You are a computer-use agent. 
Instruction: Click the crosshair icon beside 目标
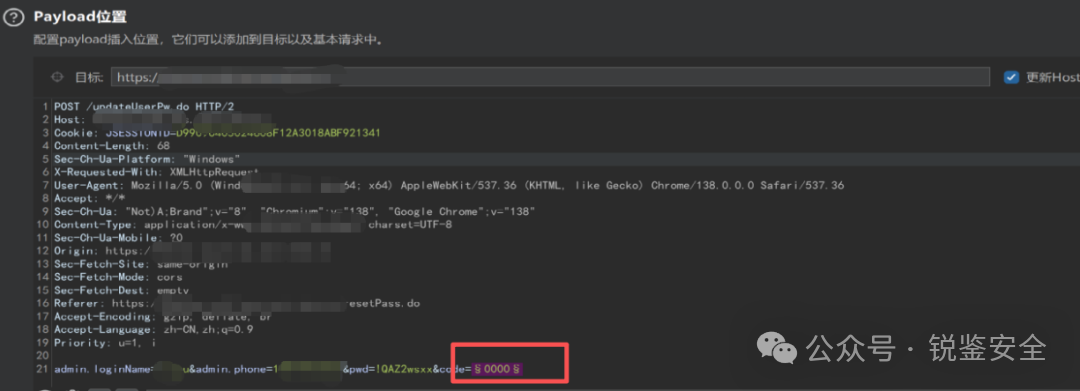click(58, 77)
